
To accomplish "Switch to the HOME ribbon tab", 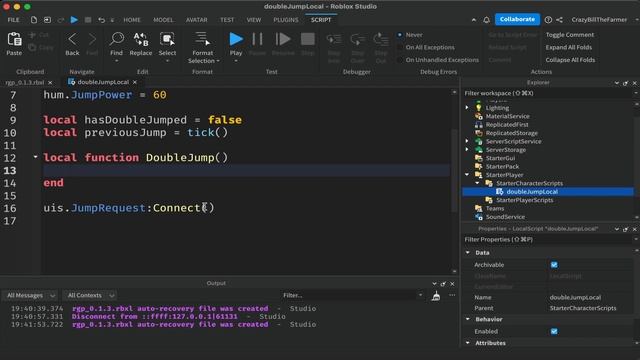I will pos(132,20).
